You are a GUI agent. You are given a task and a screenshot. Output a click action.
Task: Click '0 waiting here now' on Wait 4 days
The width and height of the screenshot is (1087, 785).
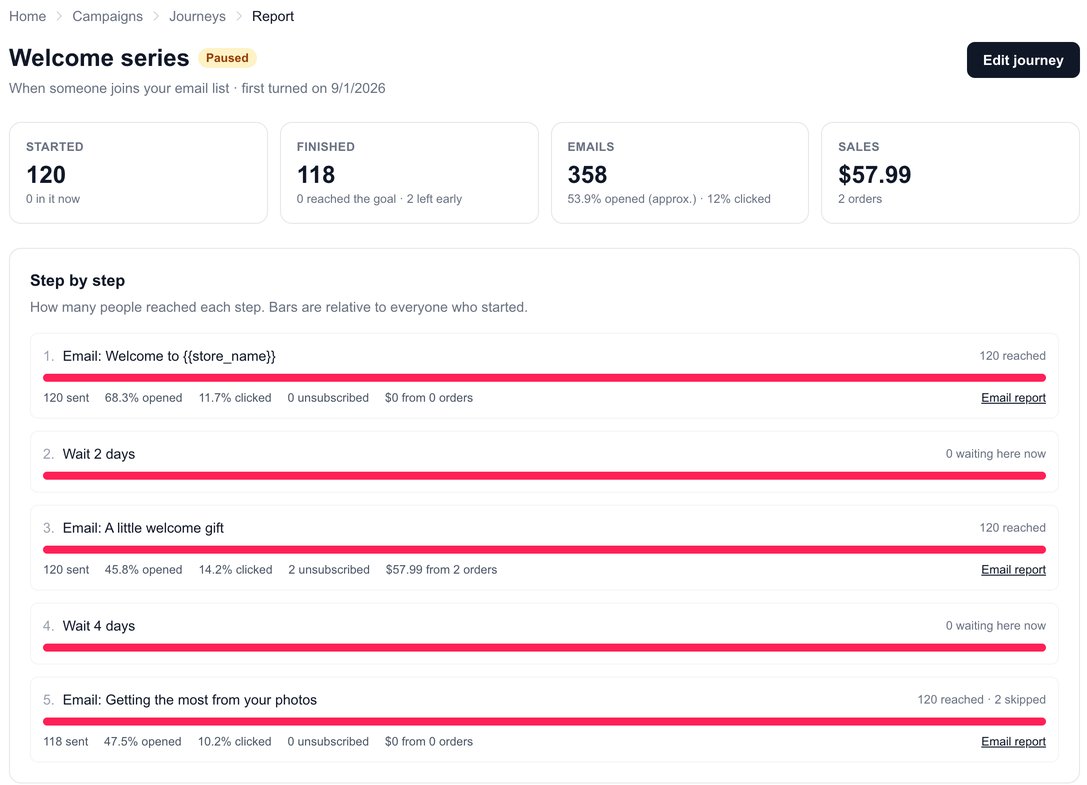click(995, 626)
